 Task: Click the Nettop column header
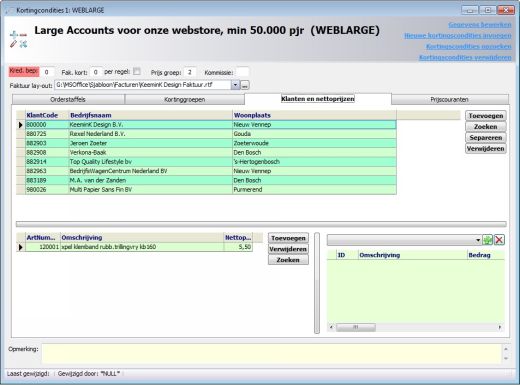tap(238, 238)
